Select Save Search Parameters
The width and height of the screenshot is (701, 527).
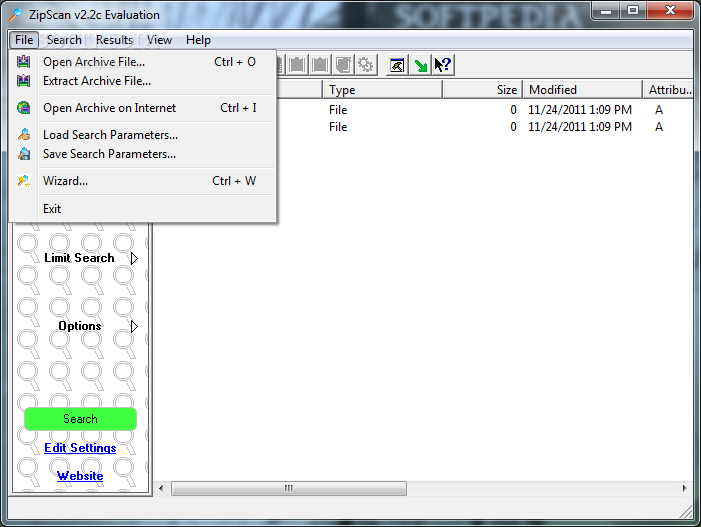[x=142, y=154]
